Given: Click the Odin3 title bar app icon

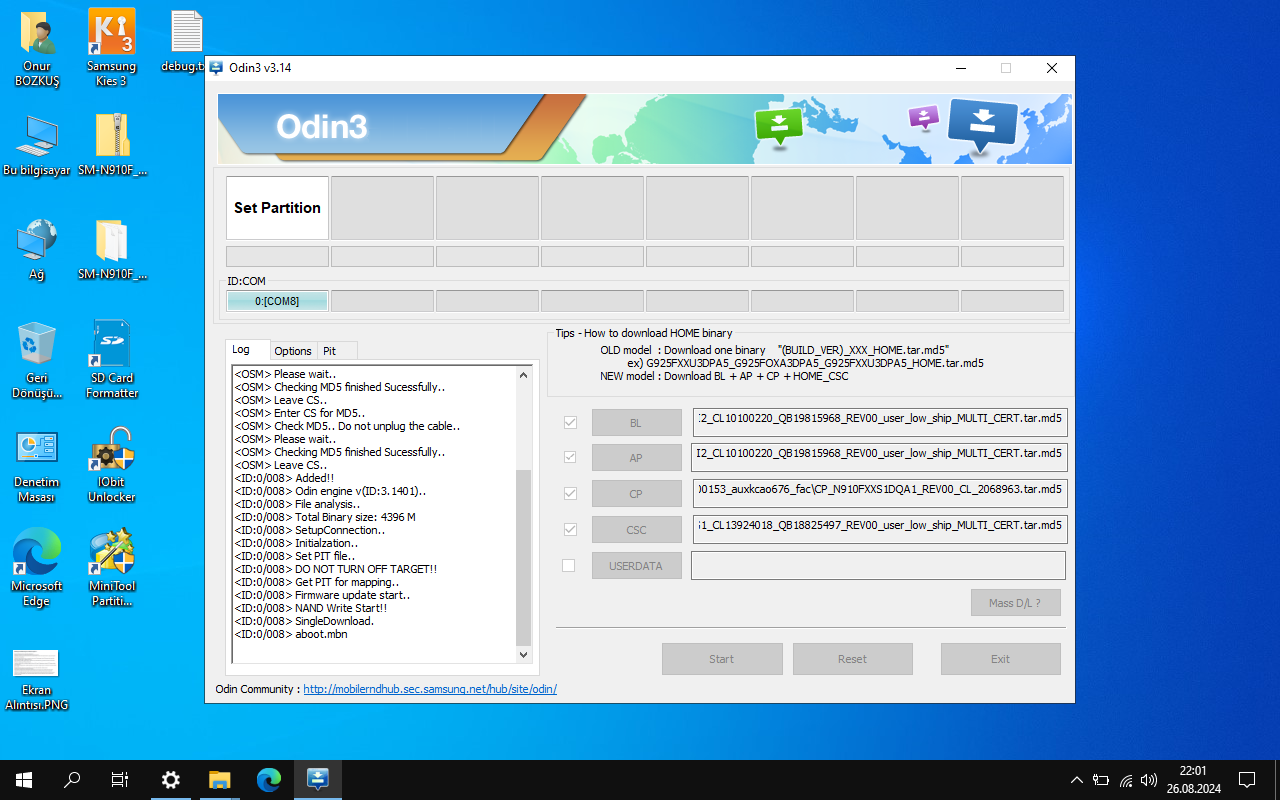Looking at the screenshot, I should (216, 68).
